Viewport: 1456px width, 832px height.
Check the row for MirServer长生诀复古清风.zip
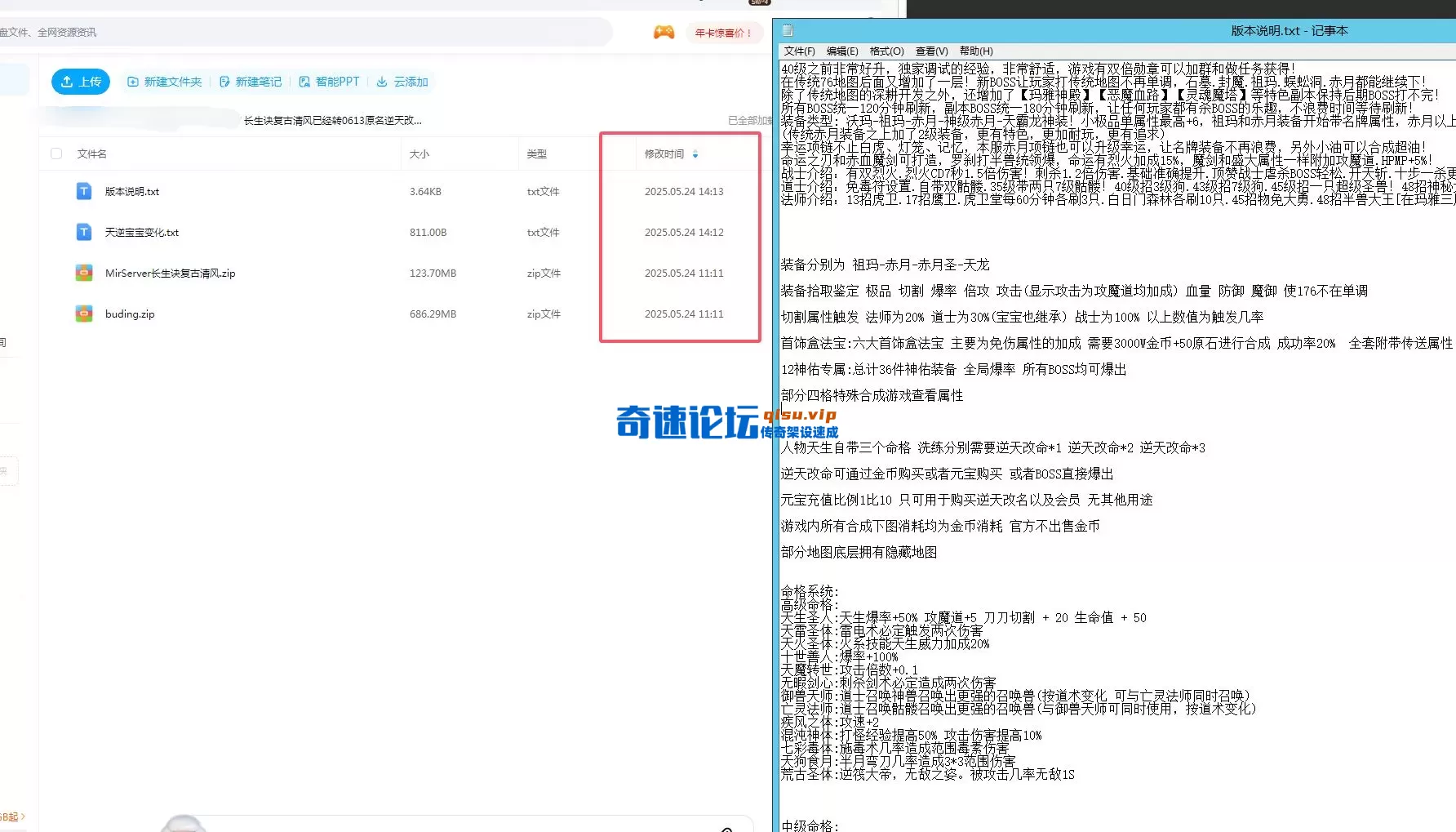(55, 273)
